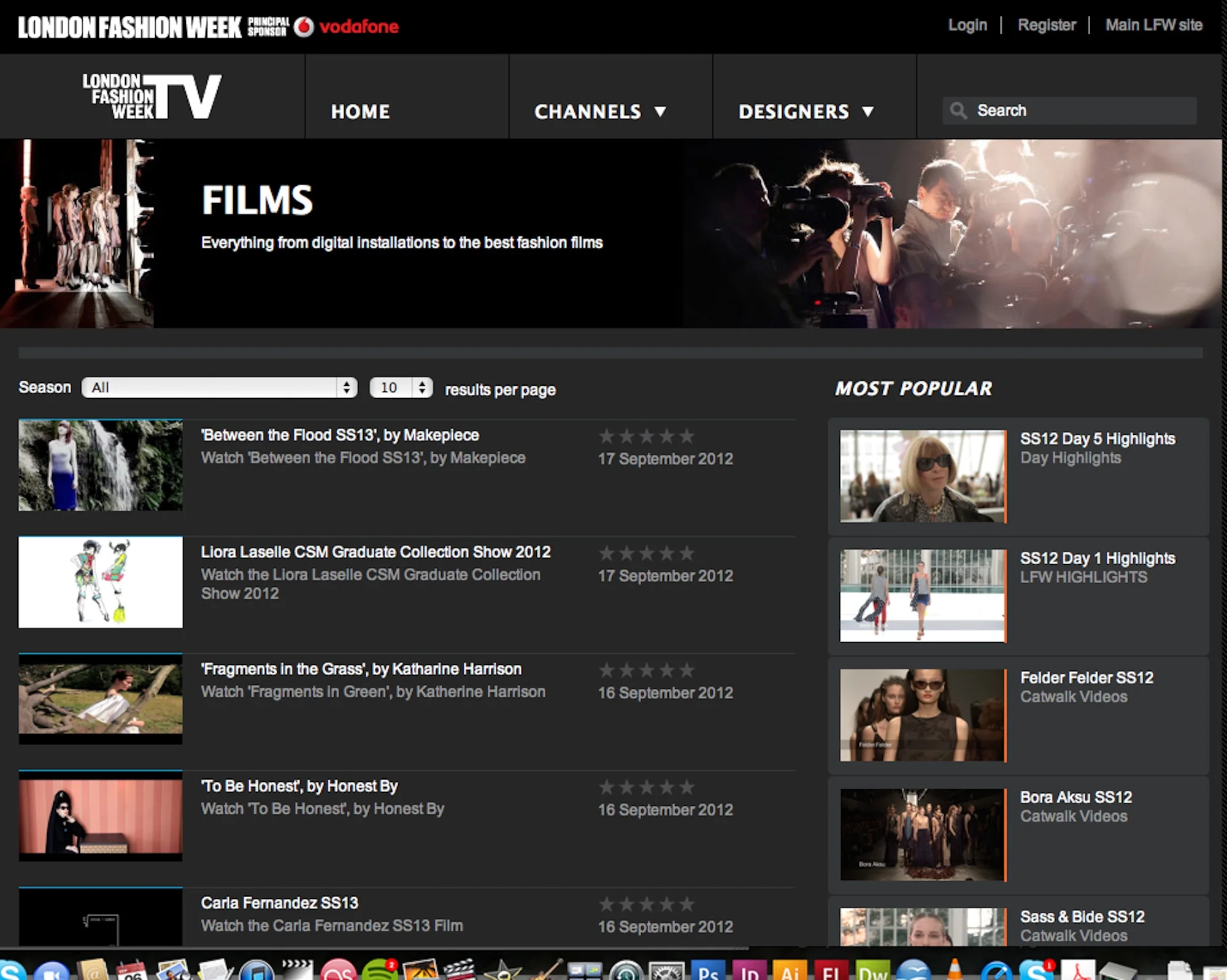Open 'Between the Flood SS13' by Makepiece title

(x=340, y=435)
